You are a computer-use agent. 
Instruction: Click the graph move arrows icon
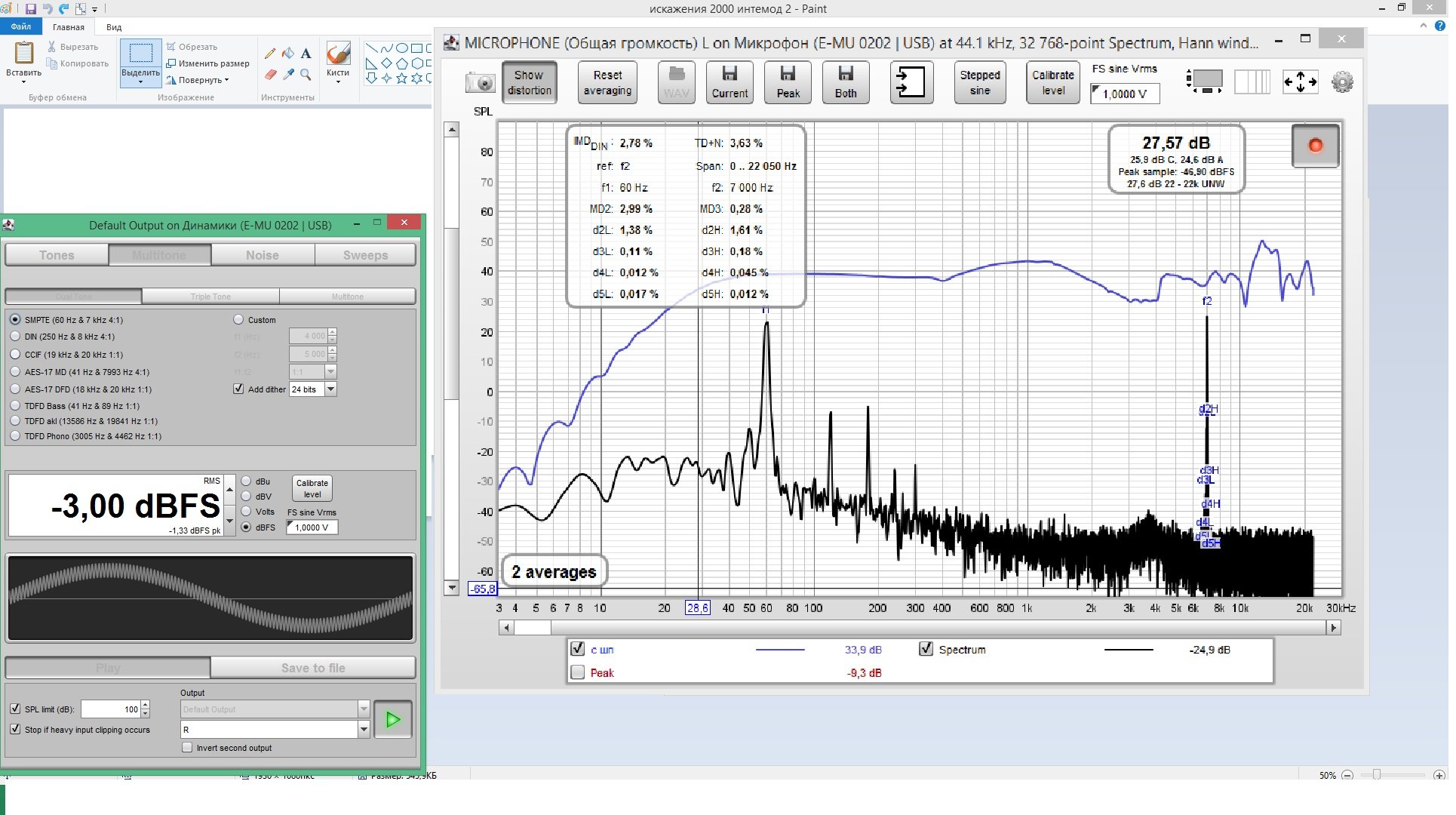[x=1300, y=82]
